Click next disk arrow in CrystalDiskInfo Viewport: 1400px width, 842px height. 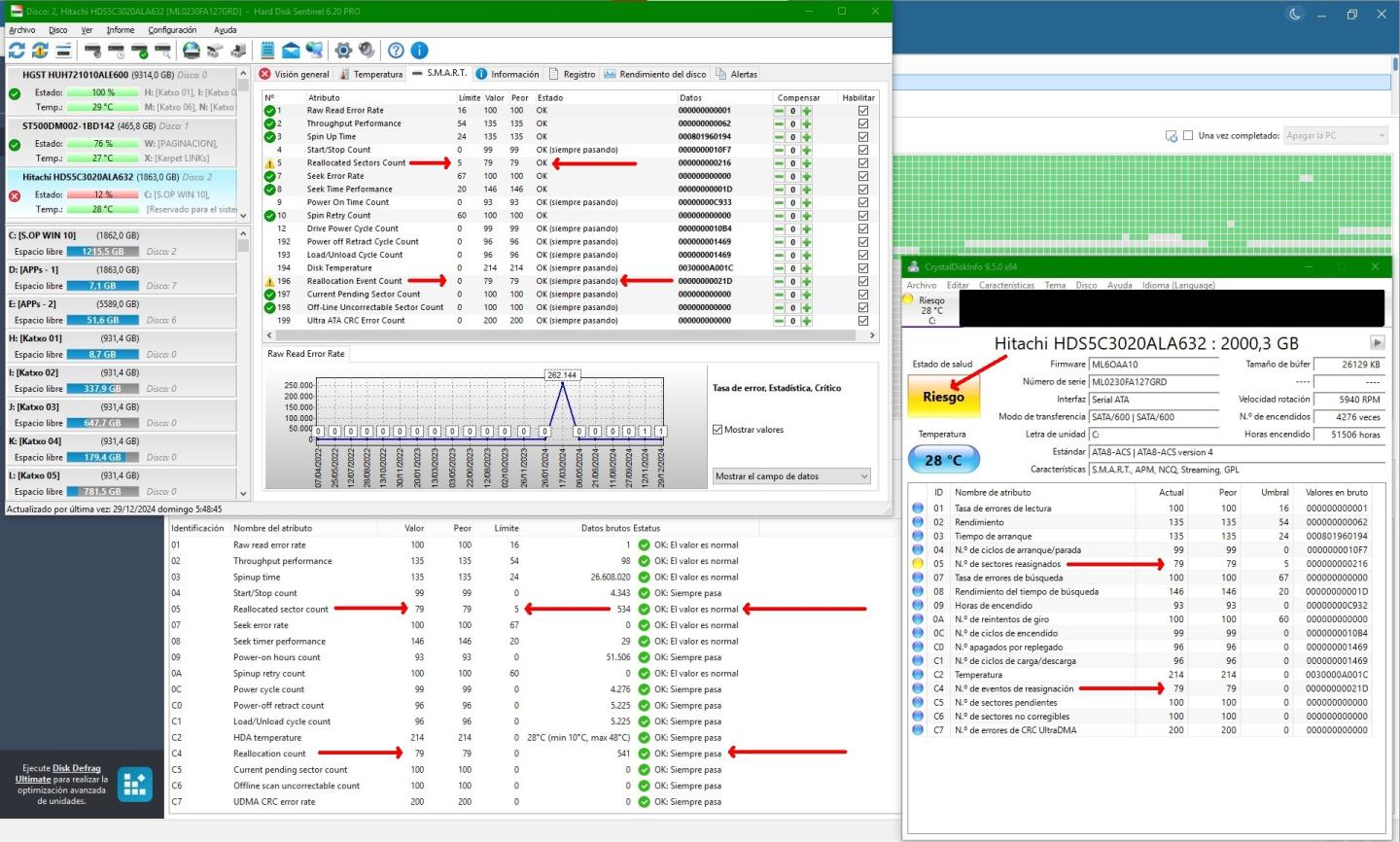click(x=1377, y=342)
